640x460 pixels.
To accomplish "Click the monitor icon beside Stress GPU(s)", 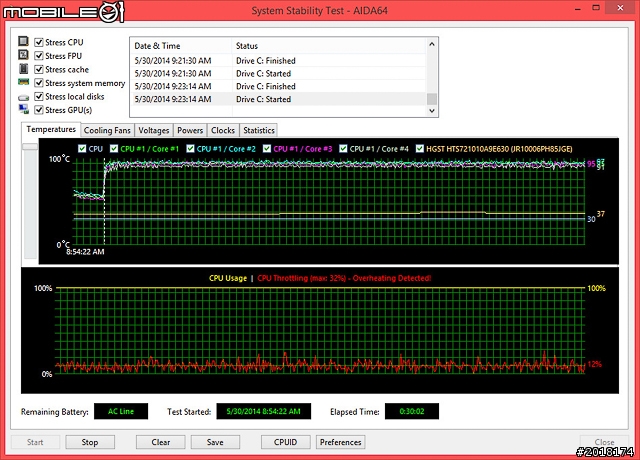I will pyautogui.click(x=23, y=109).
